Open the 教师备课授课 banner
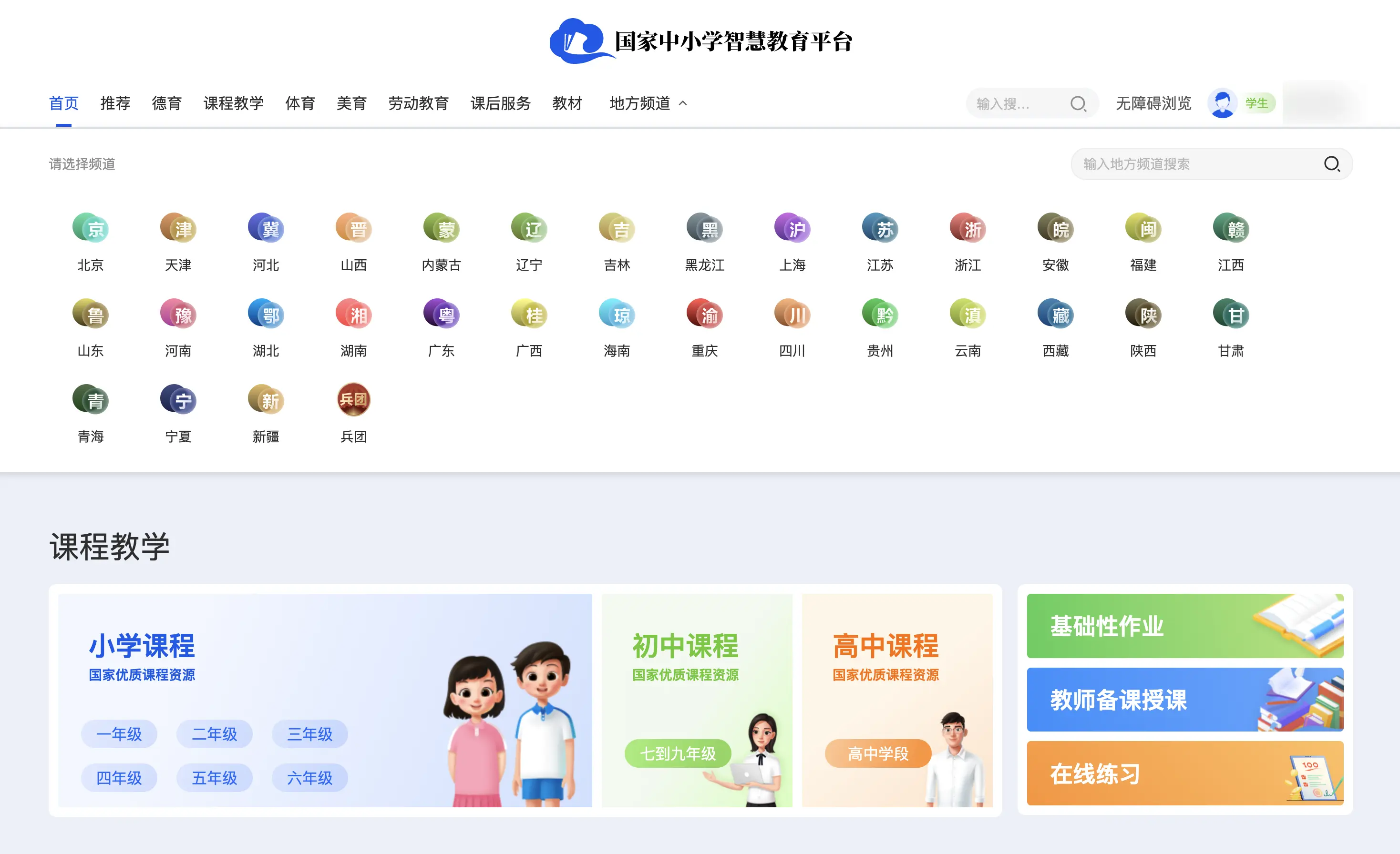The height and width of the screenshot is (854, 1400). click(1185, 700)
